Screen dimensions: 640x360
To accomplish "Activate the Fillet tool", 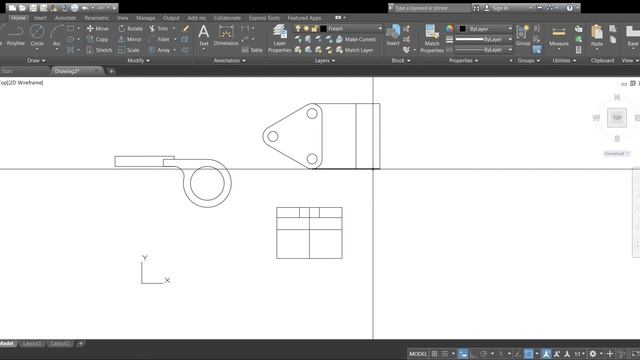I will tap(159, 39).
